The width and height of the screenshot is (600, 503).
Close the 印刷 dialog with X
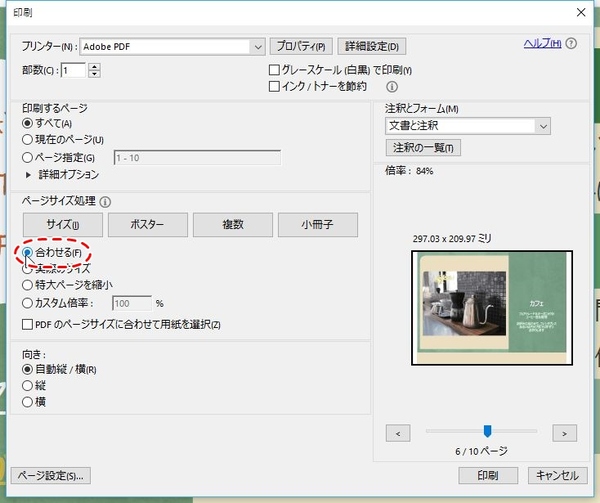581,12
